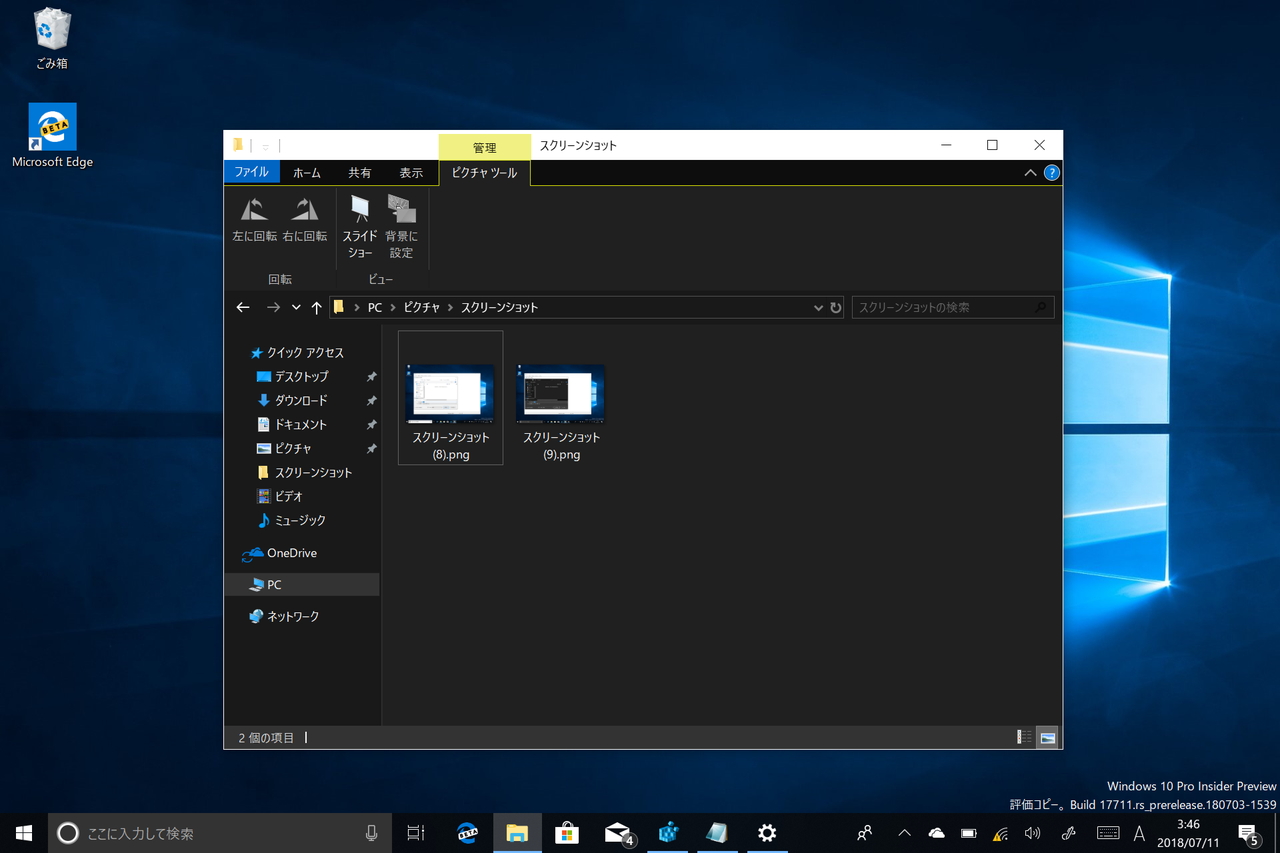Screen dimensions: 1280x853
Task: Toggle the IME input mode A indicator
Action: pyautogui.click(x=1139, y=833)
